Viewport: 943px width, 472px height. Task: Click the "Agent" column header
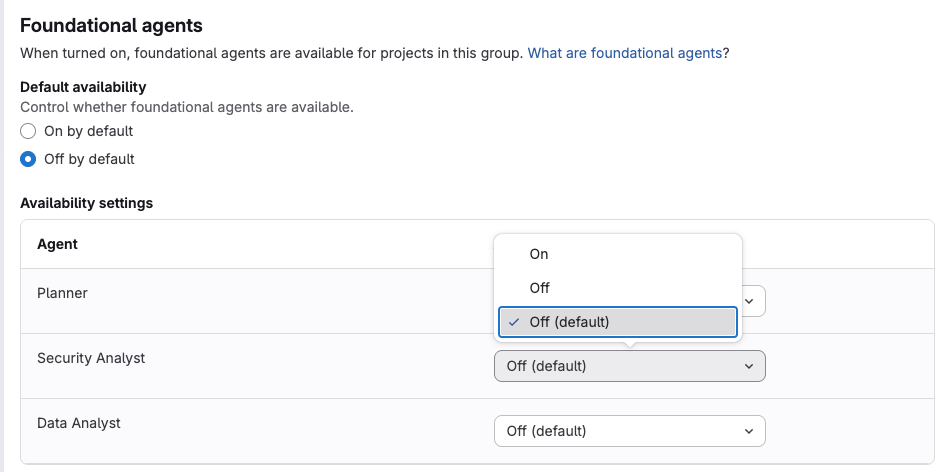[x=57, y=244]
